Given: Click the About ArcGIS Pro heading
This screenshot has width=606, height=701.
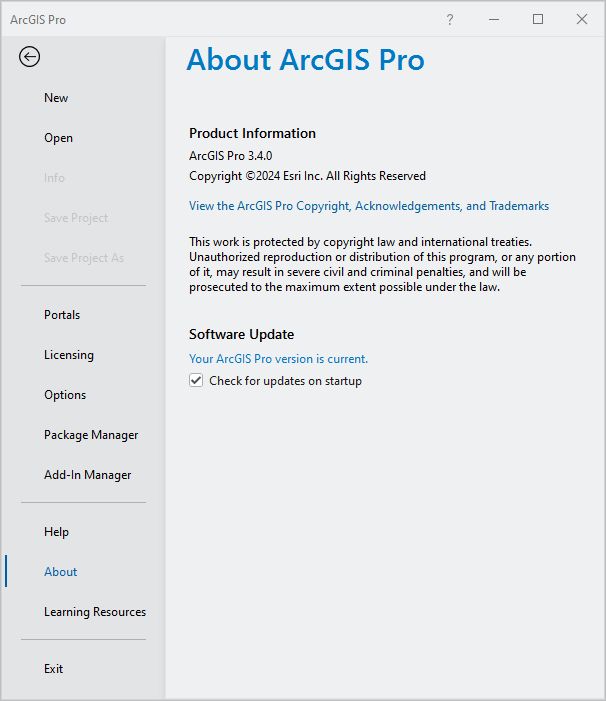Looking at the screenshot, I should coord(305,60).
